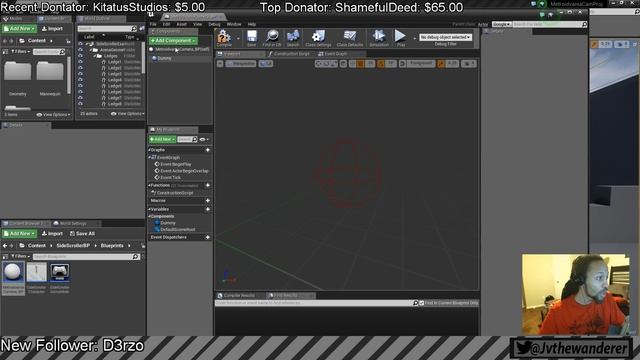Click Blueprints in the breadcrumb path
Screen dimensions: 640x360
[112, 246]
